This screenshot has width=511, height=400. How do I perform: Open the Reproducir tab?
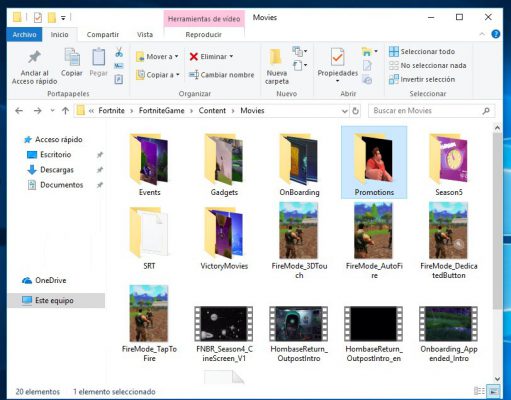click(x=204, y=35)
